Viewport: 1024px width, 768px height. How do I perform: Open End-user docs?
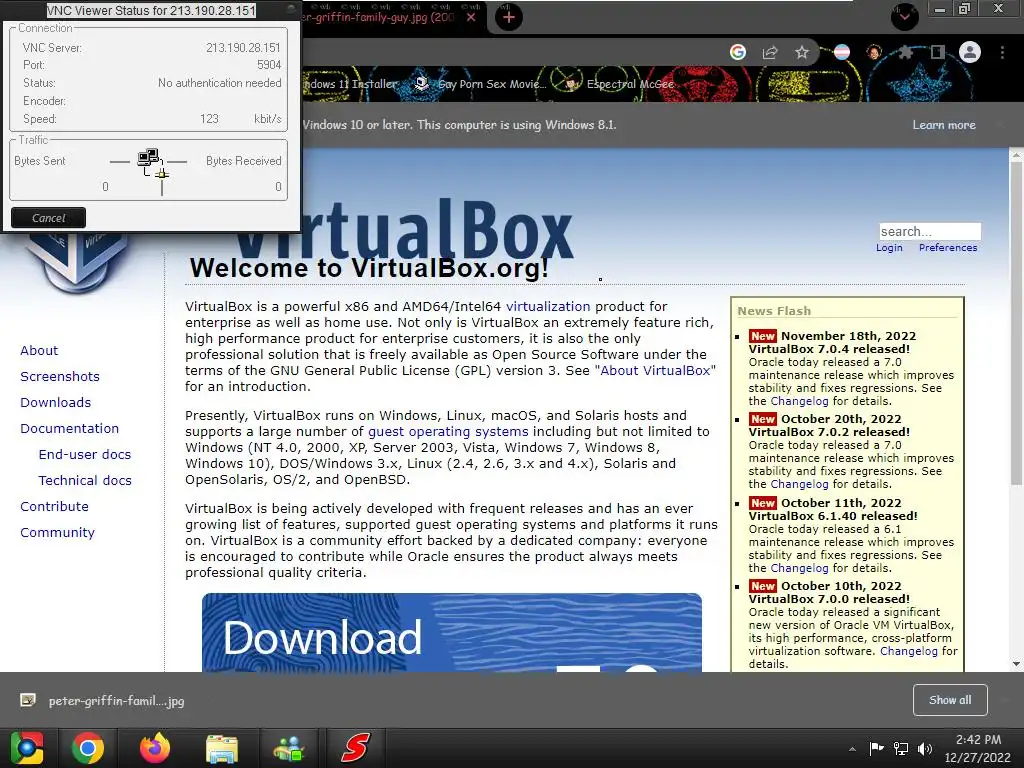85,455
